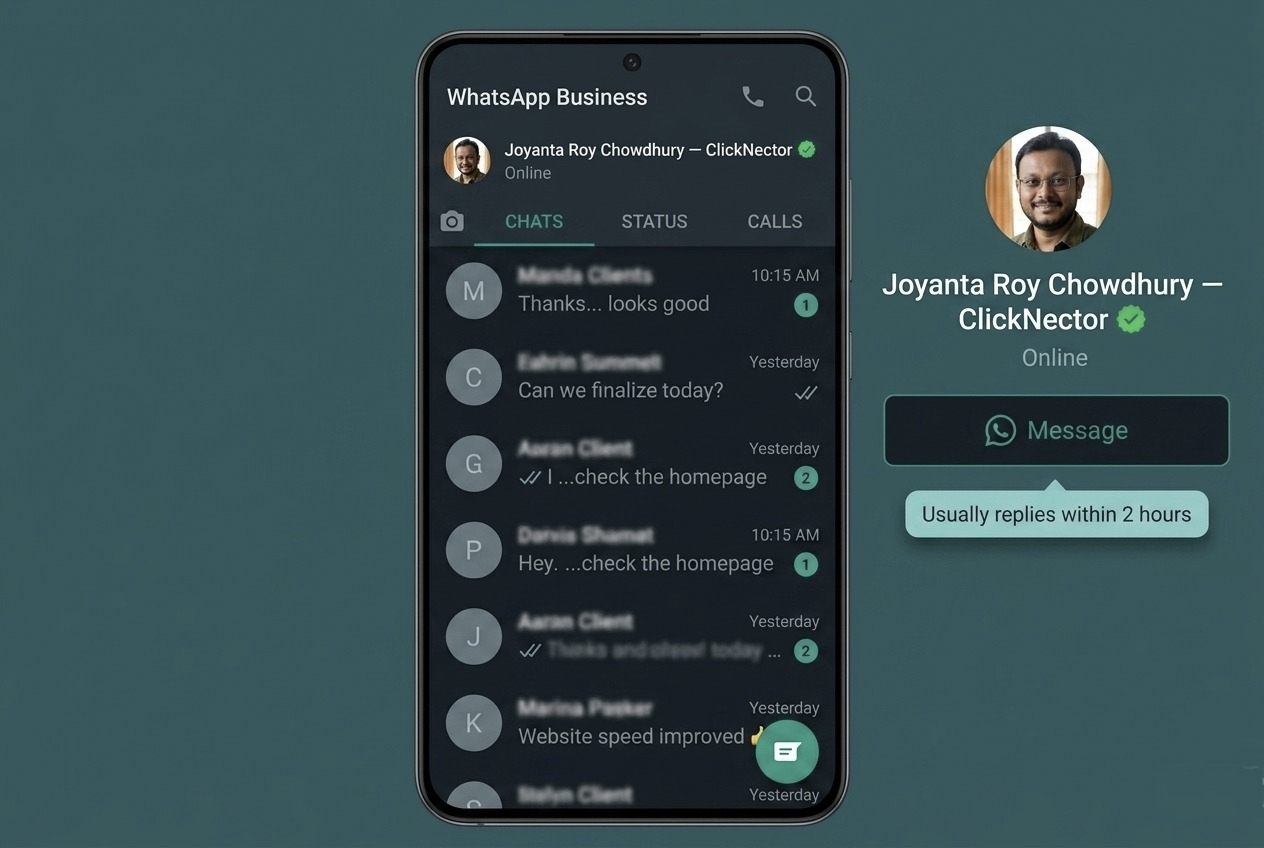Switch to the STATUS tab
The height and width of the screenshot is (848, 1264).
click(654, 222)
